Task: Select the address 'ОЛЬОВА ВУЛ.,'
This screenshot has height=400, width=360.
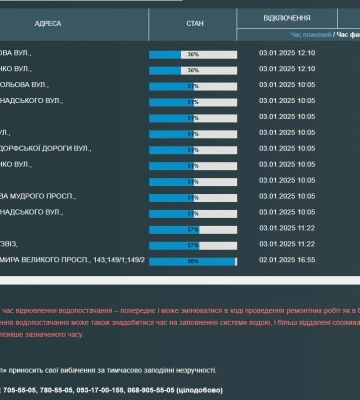Action: (x=24, y=85)
